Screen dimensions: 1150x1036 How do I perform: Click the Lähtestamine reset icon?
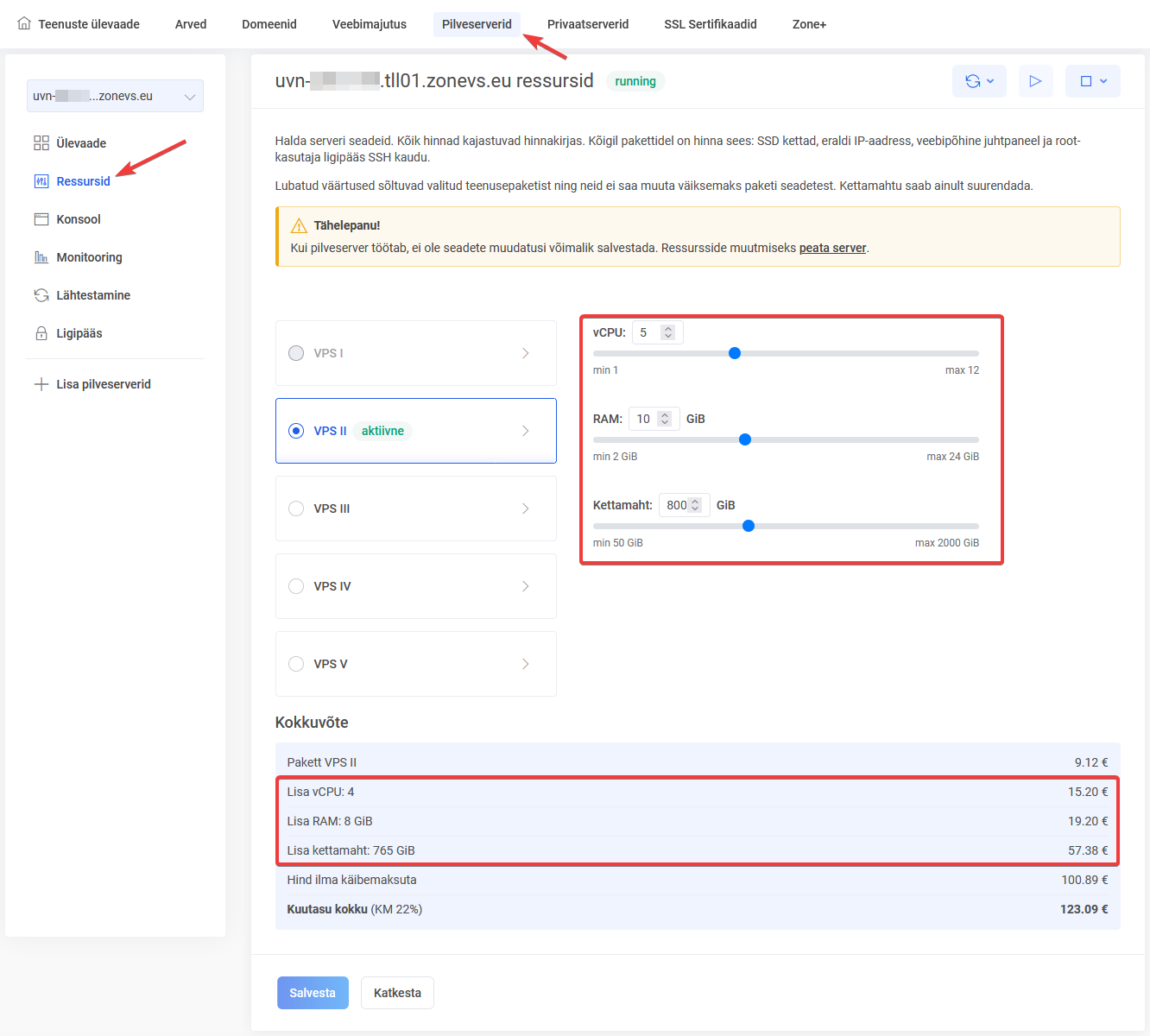pos(41,295)
